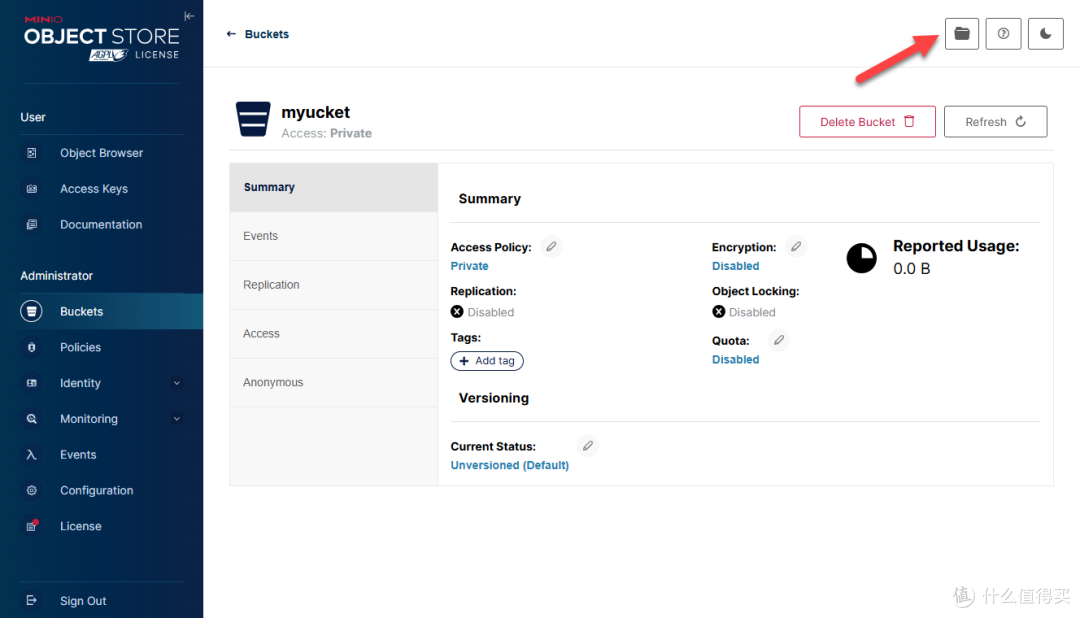Click the Reported Usage pie chart
This screenshot has height=618, width=1080.
click(862, 258)
